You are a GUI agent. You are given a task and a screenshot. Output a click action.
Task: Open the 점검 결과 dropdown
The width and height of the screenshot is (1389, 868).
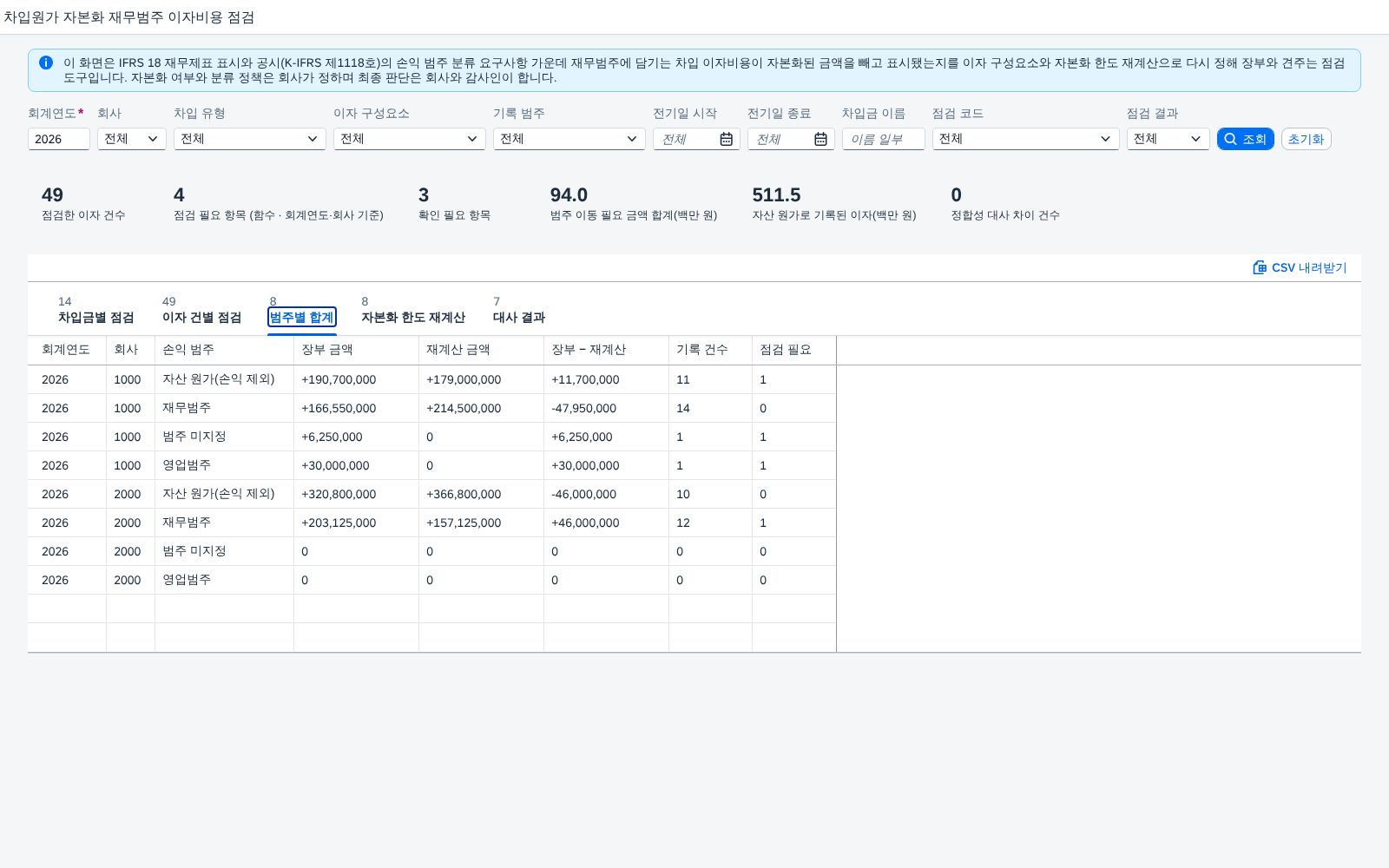click(x=1168, y=139)
